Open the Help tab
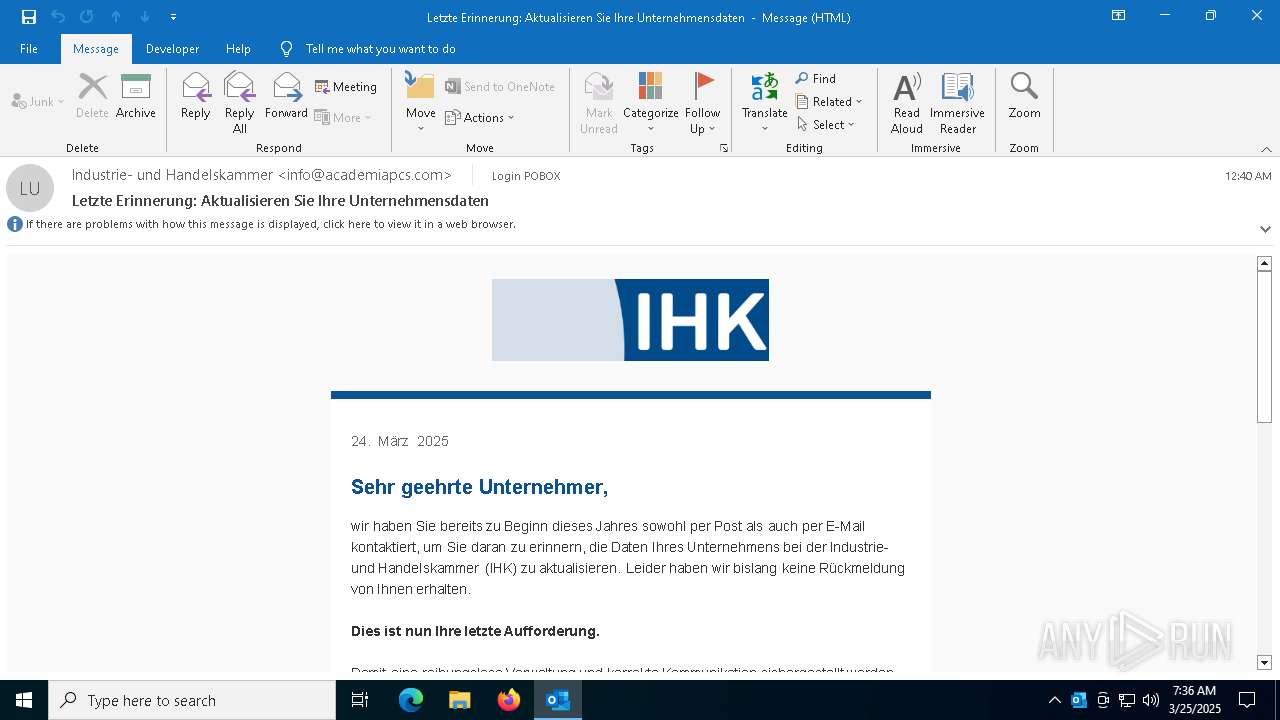The image size is (1280, 720). point(238,49)
